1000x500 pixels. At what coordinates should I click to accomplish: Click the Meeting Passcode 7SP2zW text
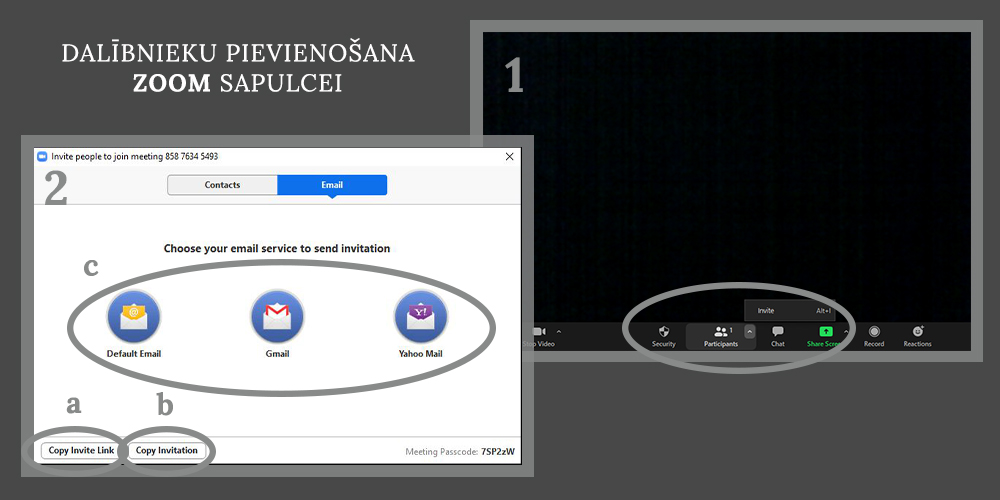[460, 452]
